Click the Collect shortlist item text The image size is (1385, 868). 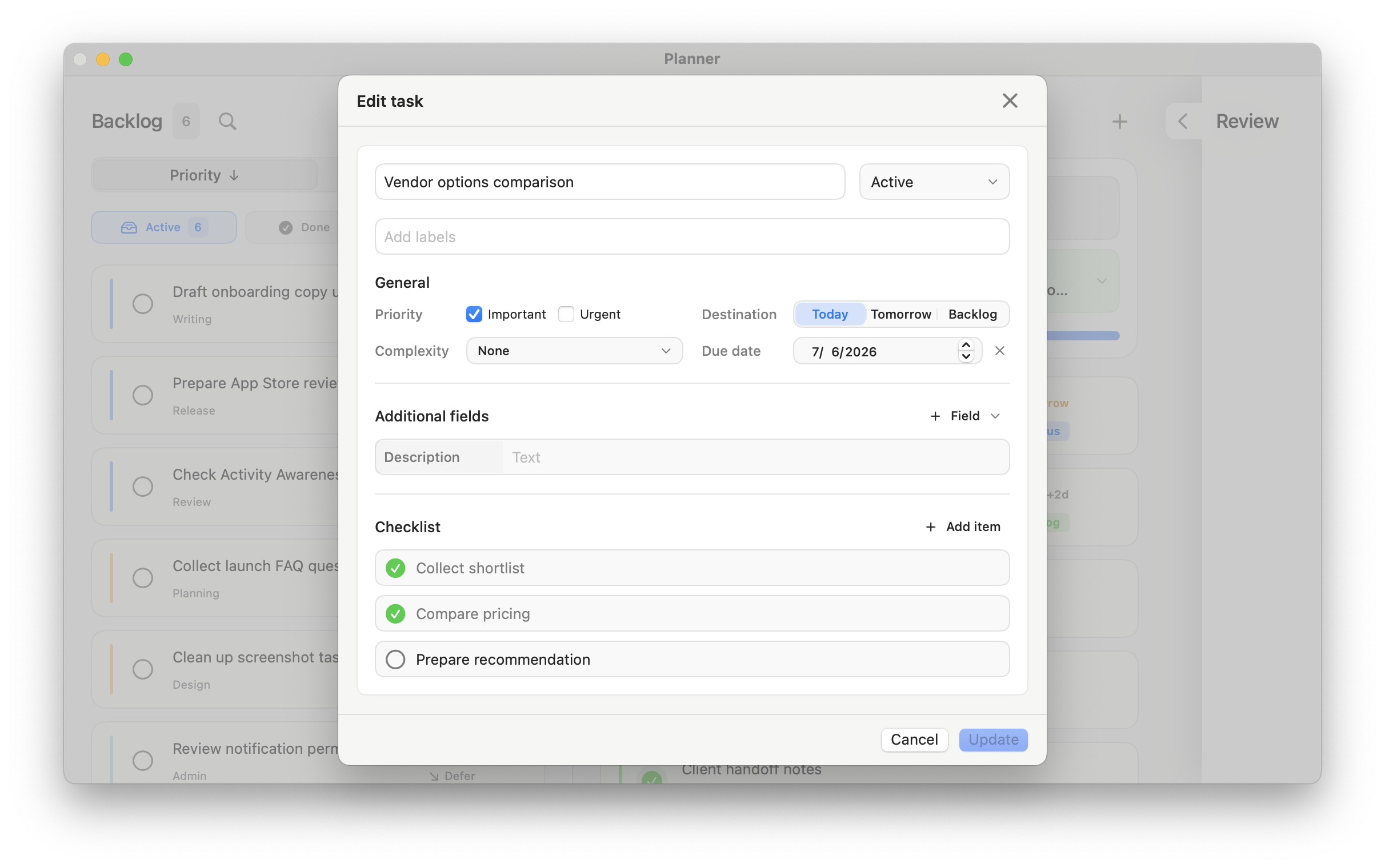(470, 568)
